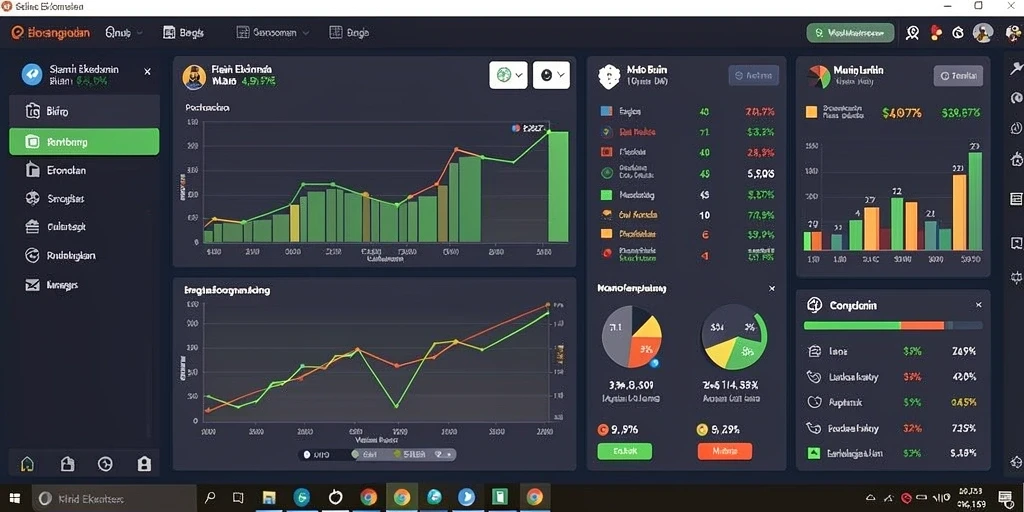Screen dimensions: 1024x512
Task: Toggle the pale green legend item below the line chart
Action: click(364, 455)
